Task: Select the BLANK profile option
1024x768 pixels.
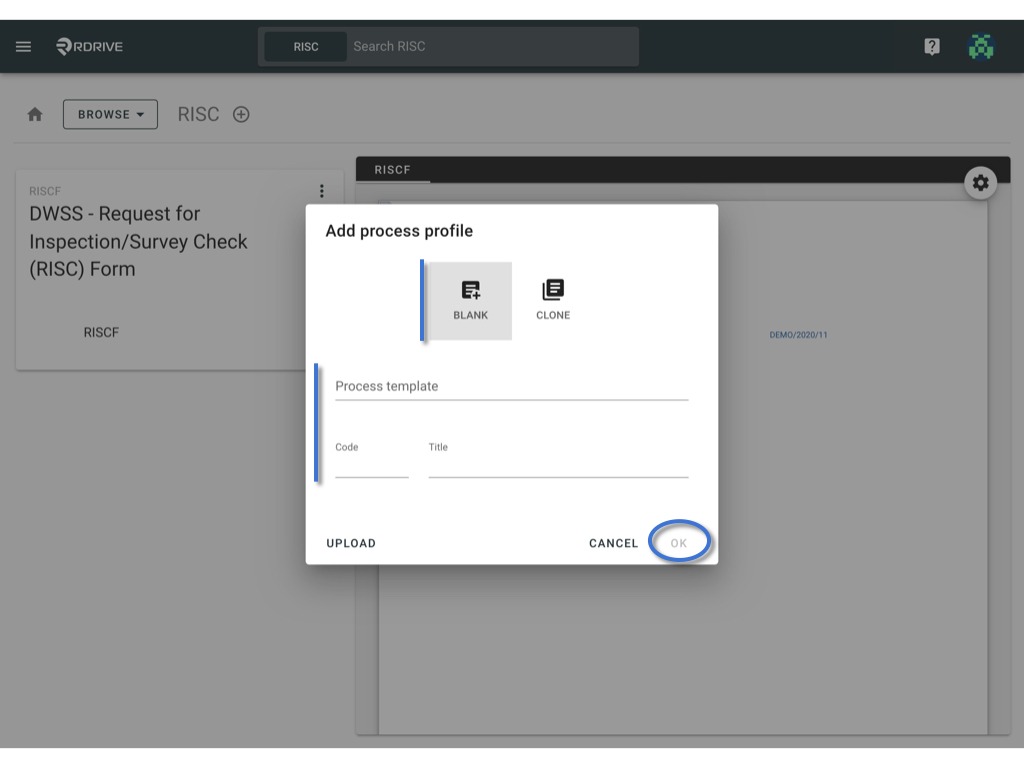Action: coord(470,300)
